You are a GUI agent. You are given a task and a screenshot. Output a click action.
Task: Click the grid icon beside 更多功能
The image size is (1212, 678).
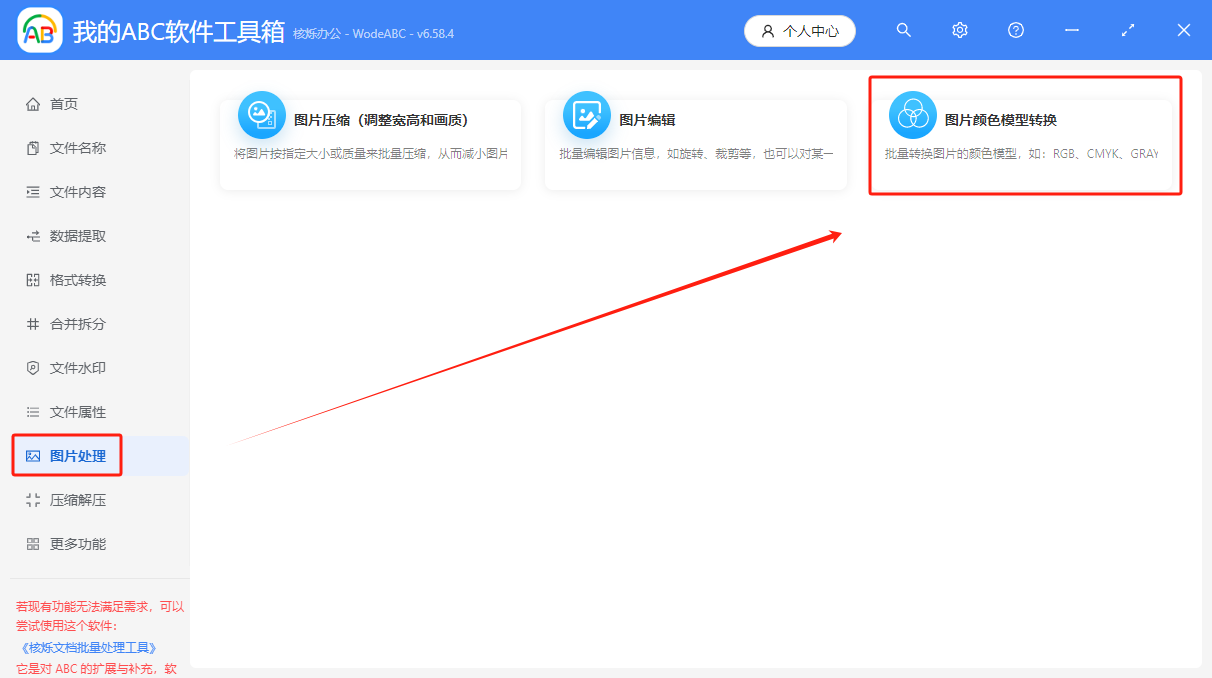[33, 544]
